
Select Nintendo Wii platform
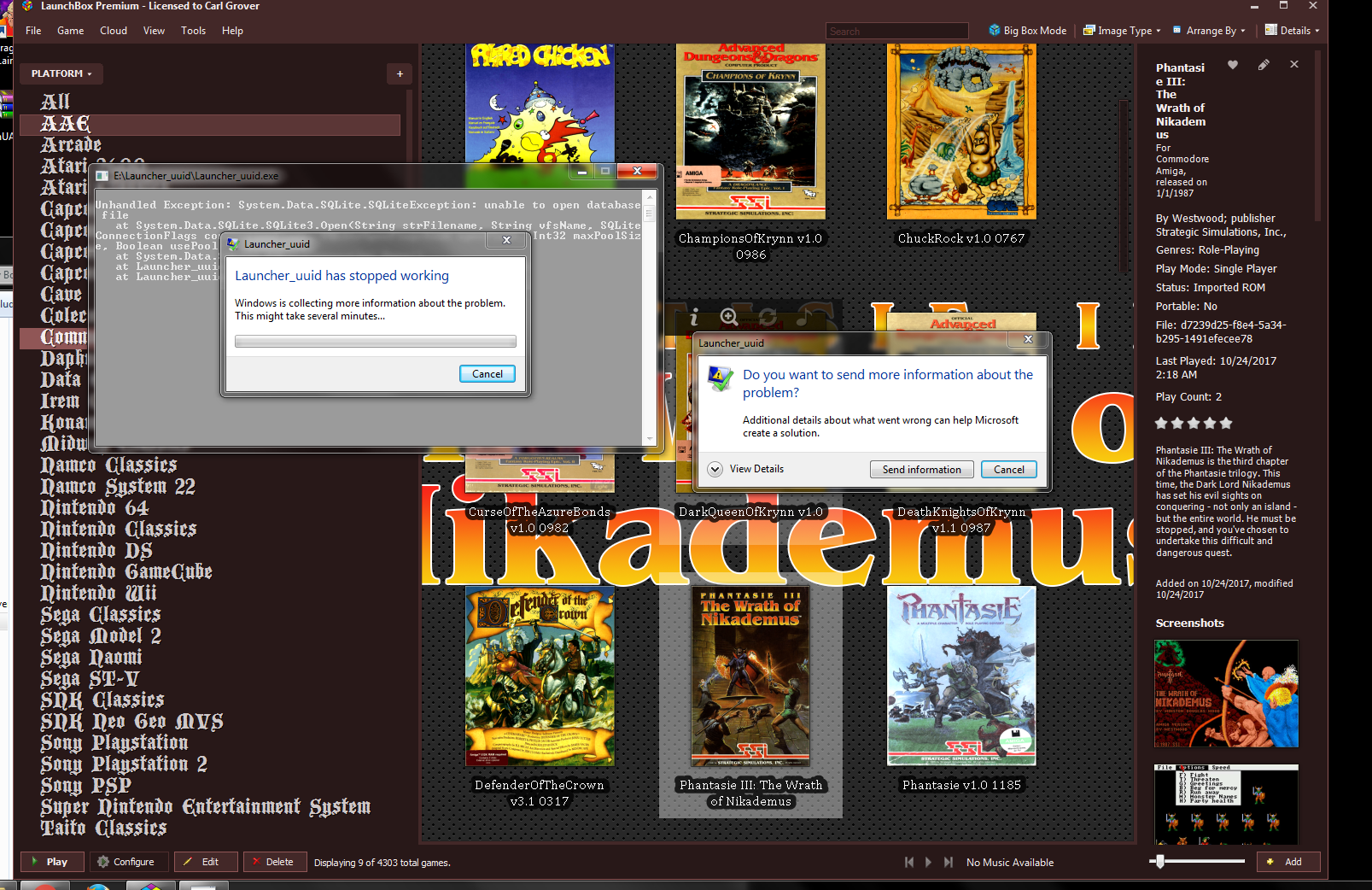click(x=98, y=594)
